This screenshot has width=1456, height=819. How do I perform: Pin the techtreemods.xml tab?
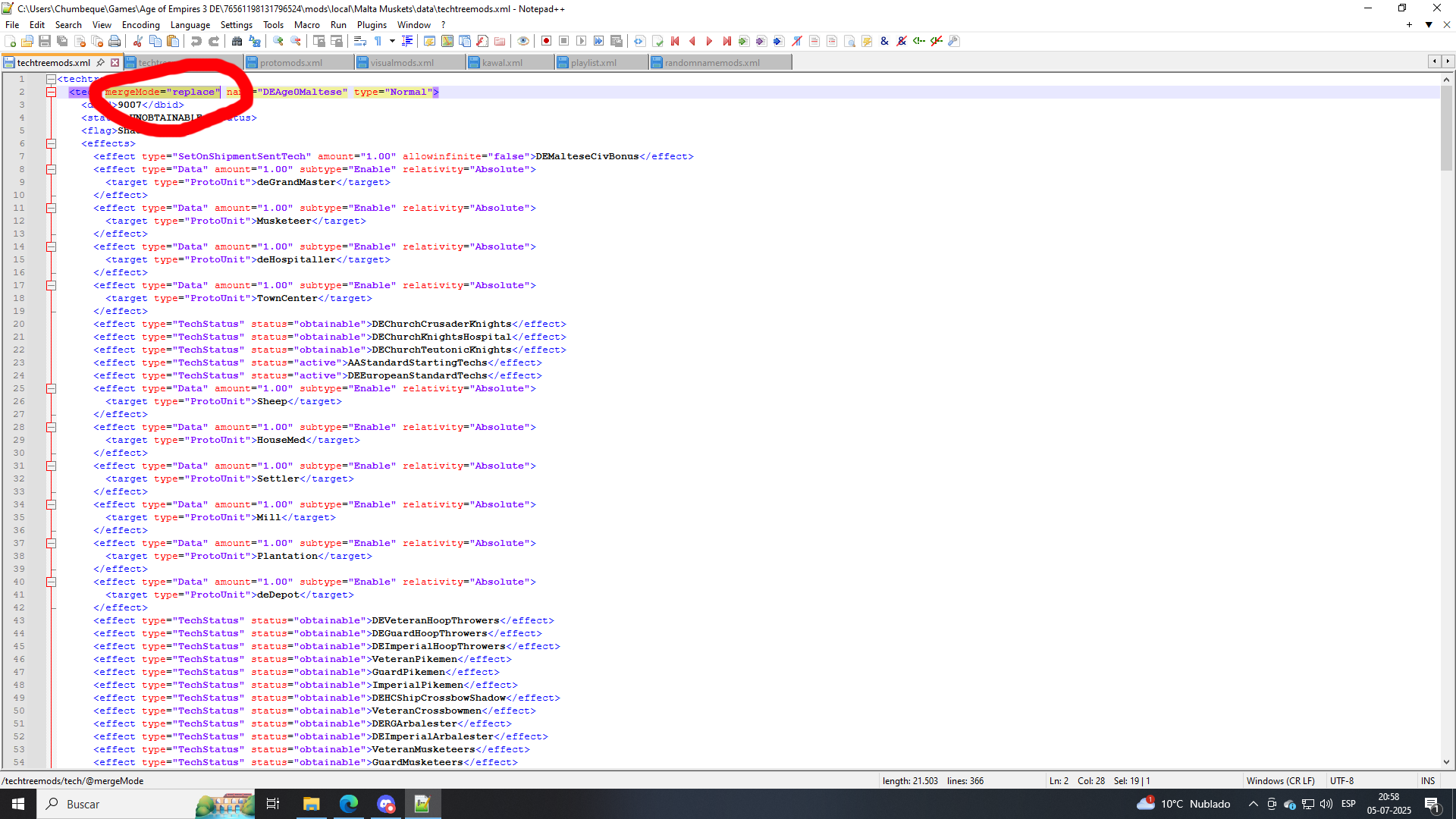point(101,62)
